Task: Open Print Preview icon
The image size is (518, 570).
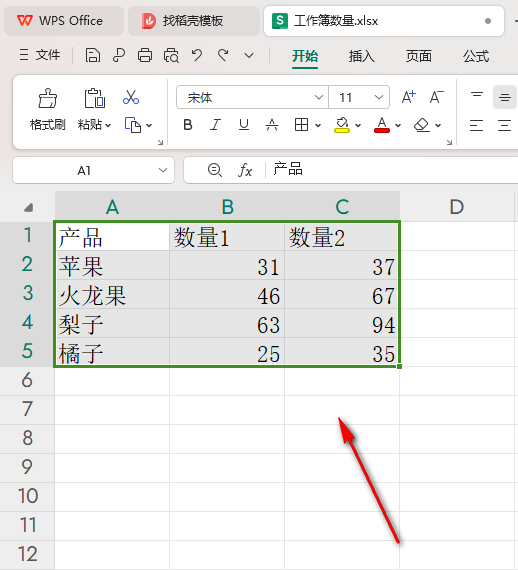Action: click(171, 56)
